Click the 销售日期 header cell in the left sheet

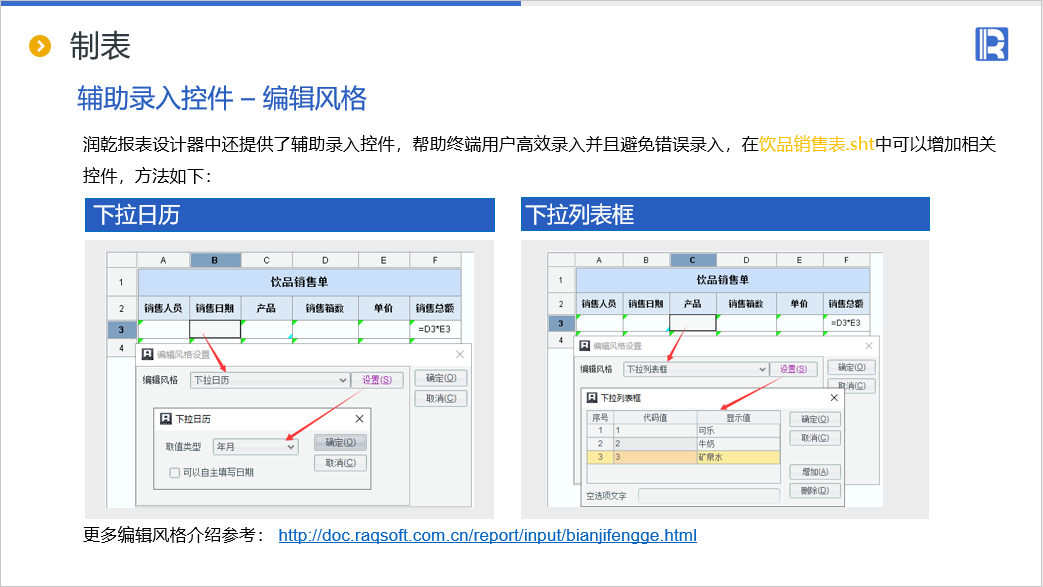(215, 308)
